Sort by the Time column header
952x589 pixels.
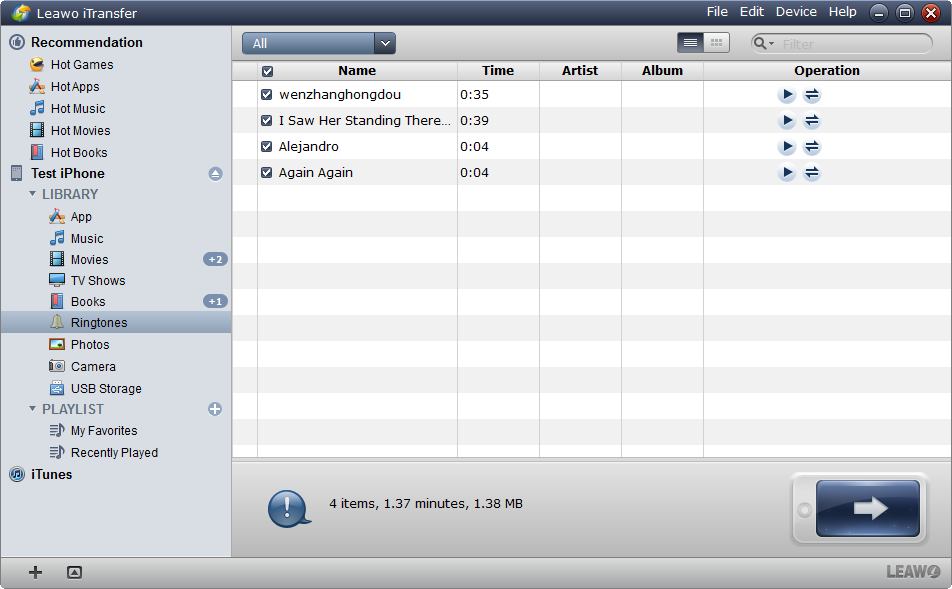coord(498,70)
